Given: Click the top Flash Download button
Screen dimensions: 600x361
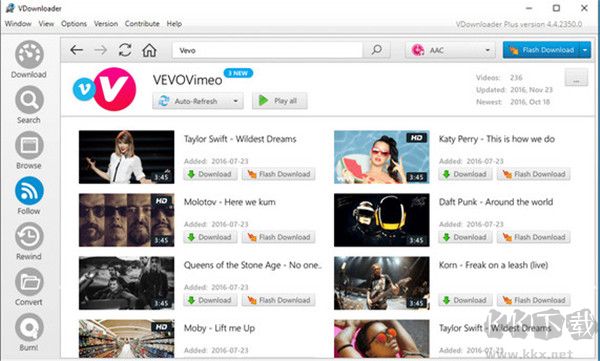Looking at the screenshot, I should (541, 50).
